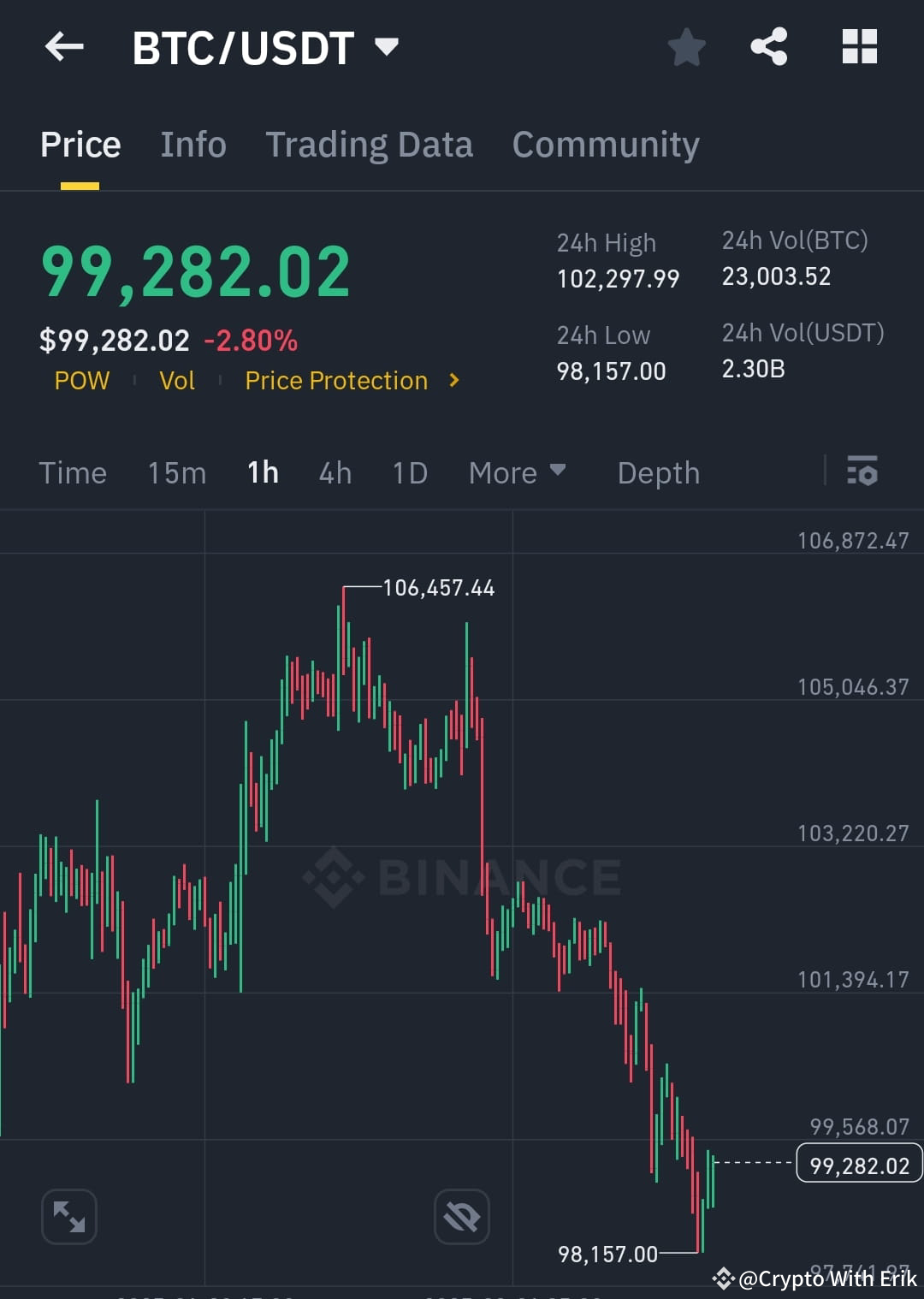Open the Community tab
The image size is (924, 1299).
pos(606,144)
